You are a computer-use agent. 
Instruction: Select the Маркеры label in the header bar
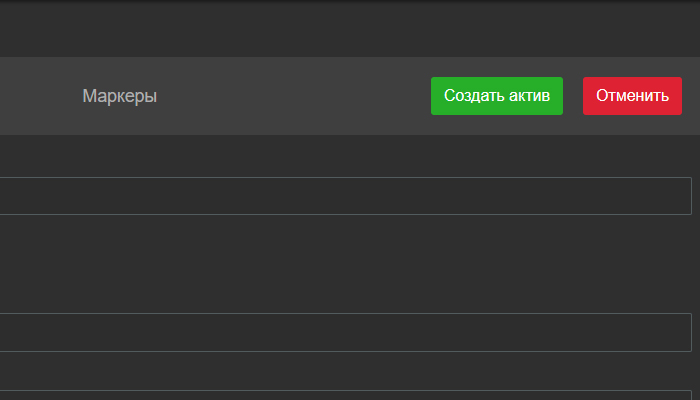(120, 96)
